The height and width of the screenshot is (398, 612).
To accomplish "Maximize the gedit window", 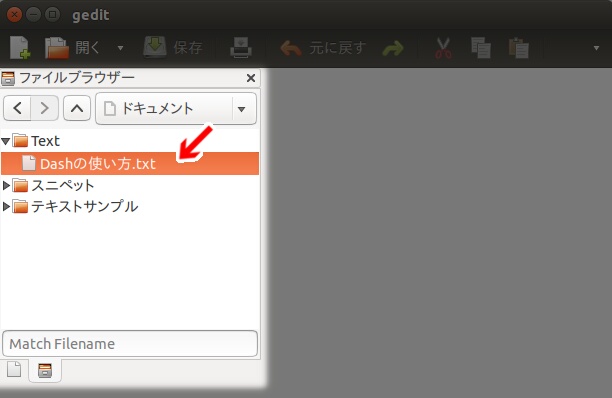I will pos(53,15).
